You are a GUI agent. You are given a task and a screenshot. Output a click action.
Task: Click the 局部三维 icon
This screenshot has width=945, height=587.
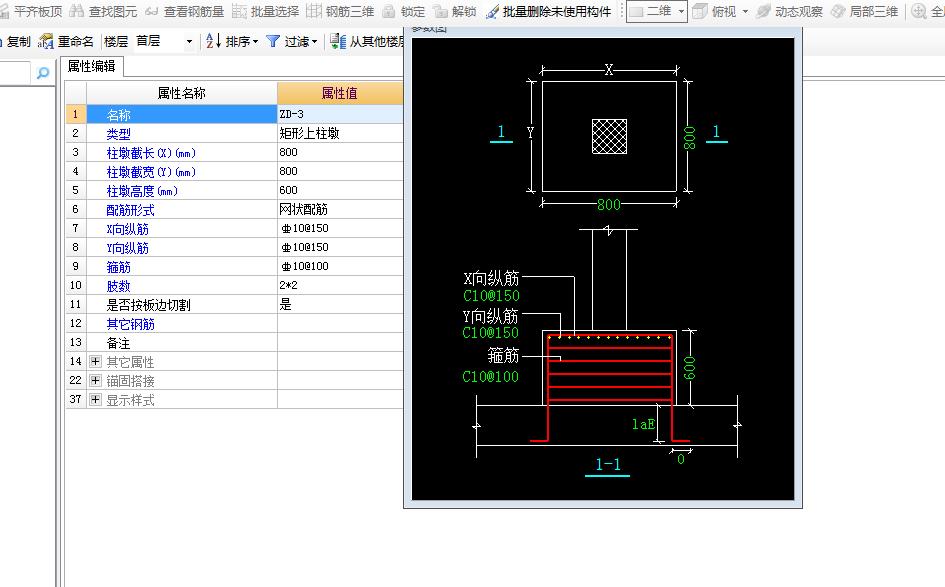838,11
